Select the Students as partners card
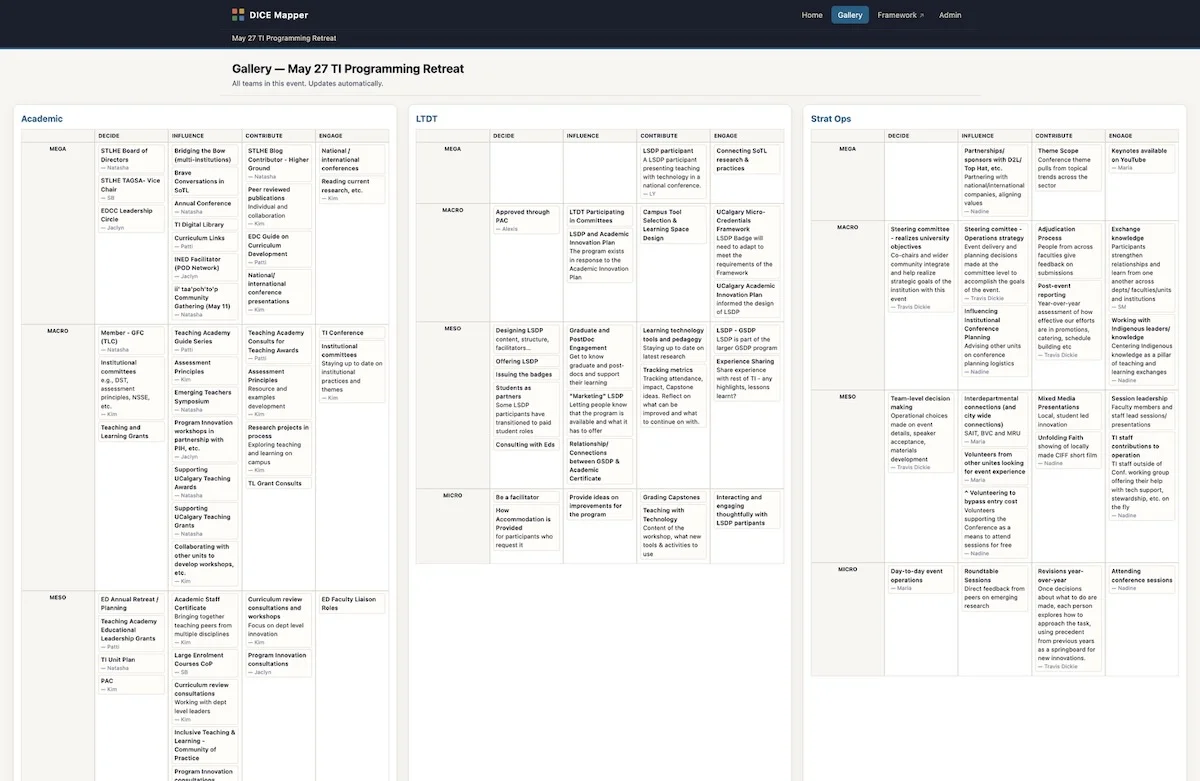The height and width of the screenshot is (781, 1200). 525,410
